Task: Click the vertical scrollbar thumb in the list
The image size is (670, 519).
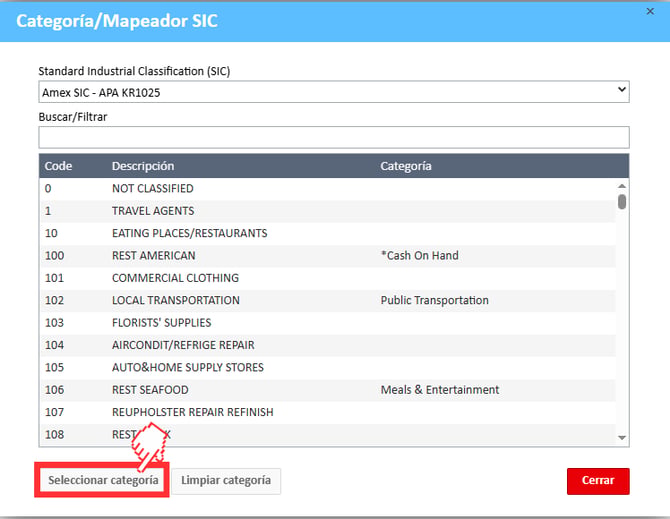Action: click(622, 202)
